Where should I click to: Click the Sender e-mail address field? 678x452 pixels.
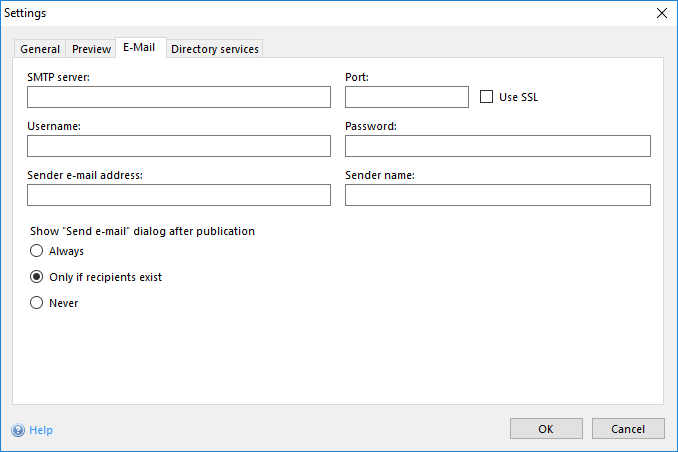pos(179,195)
